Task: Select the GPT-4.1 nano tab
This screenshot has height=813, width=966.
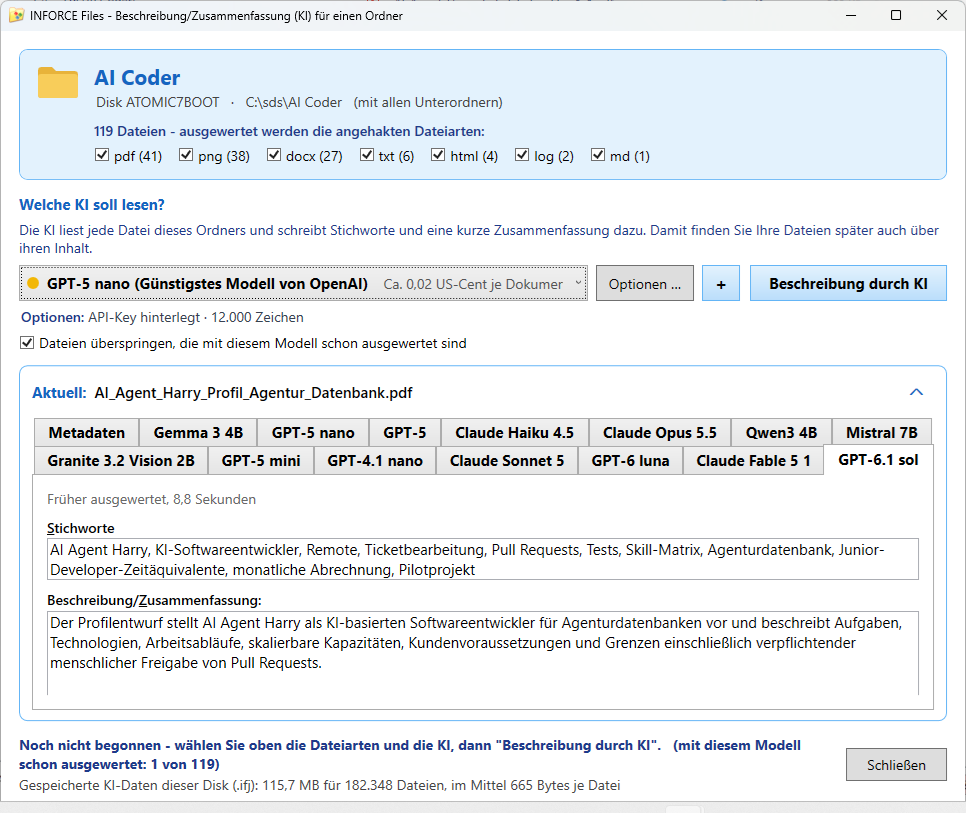Action: click(375, 461)
